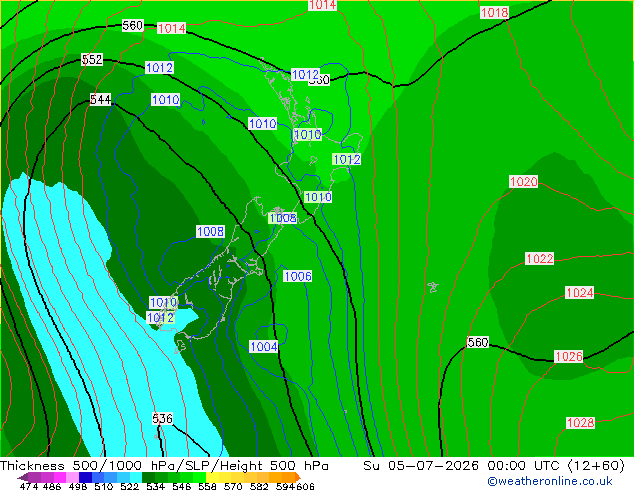Image resolution: width=634 pixels, height=490 pixels.
Task: Click the 1004 low pressure label
Action: pyautogui.click(x=264, y=346)
